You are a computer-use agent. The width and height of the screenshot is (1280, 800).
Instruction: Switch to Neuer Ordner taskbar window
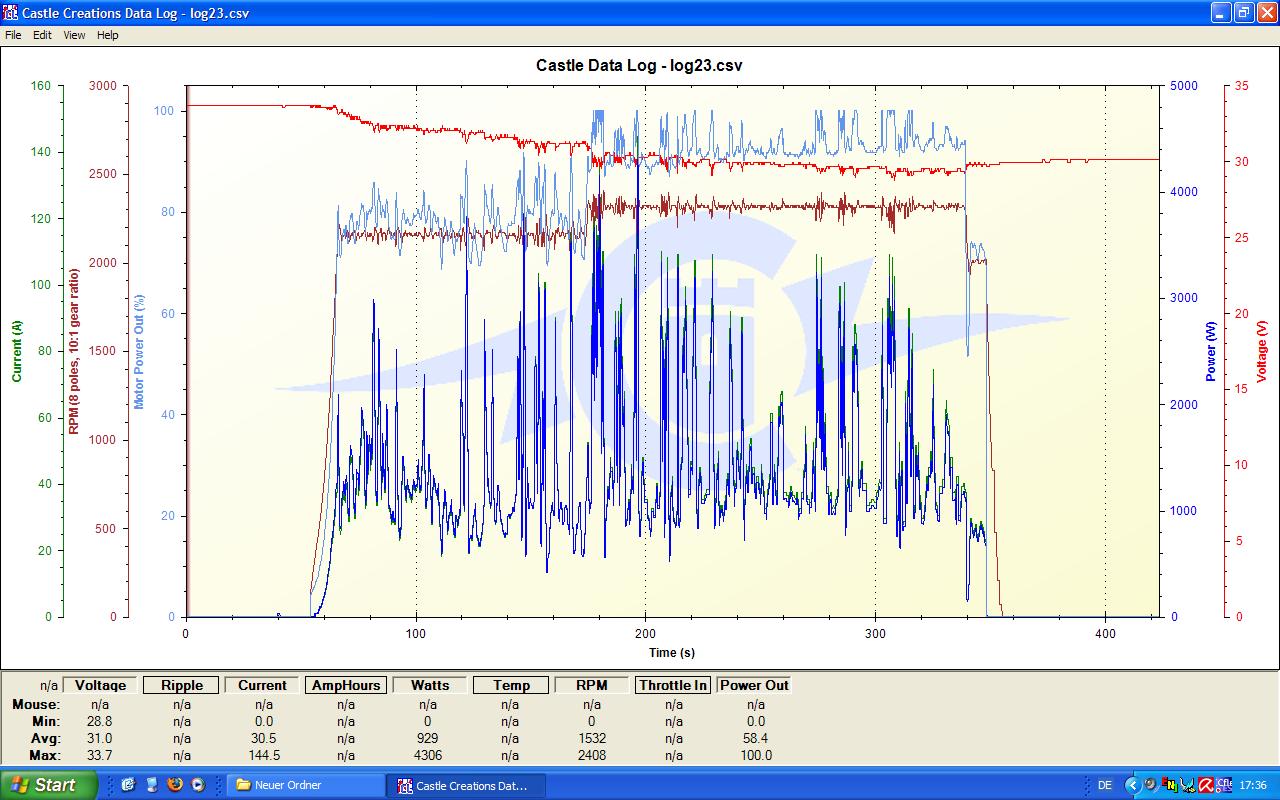[305, 785]
